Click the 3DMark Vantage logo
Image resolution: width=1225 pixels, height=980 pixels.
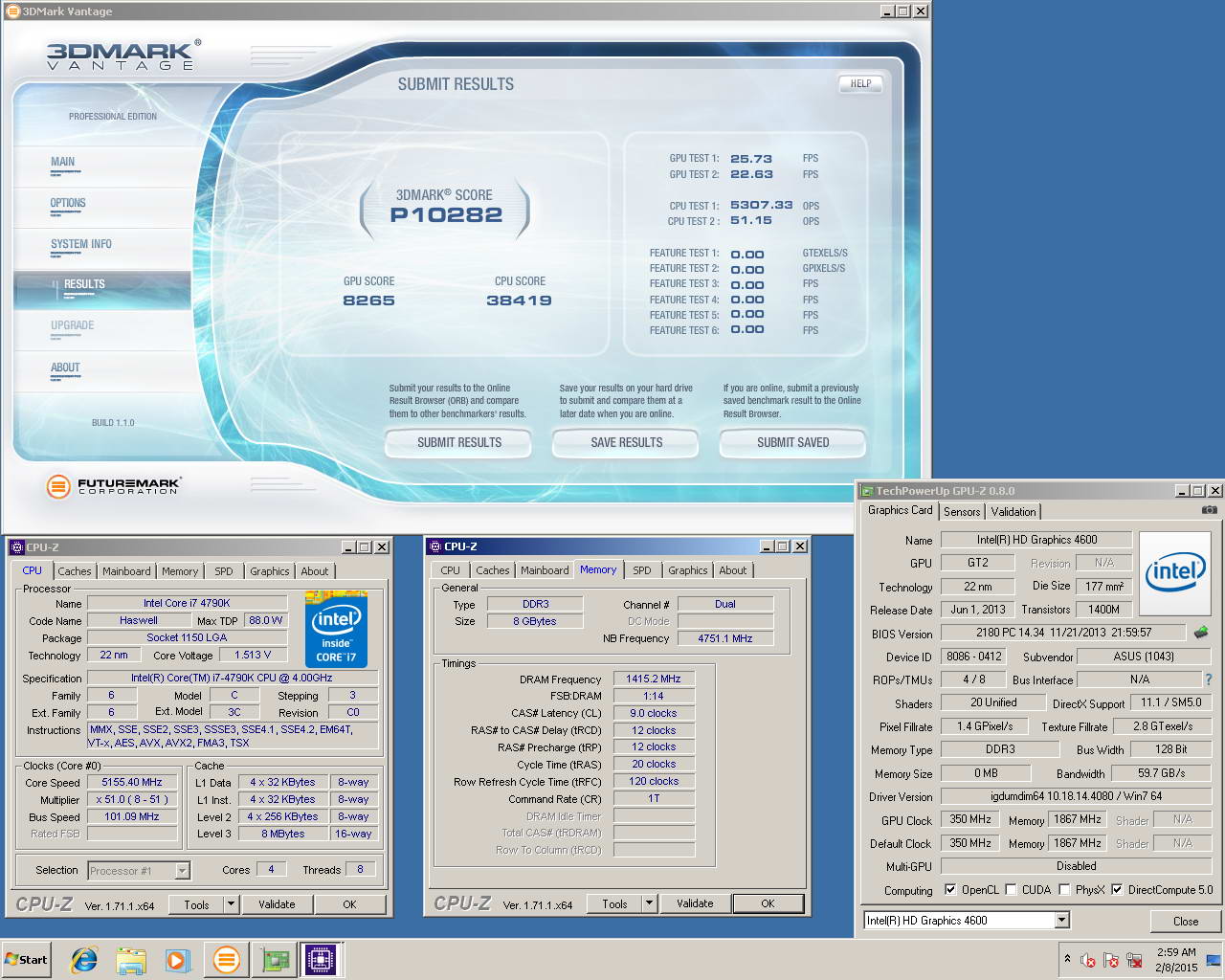[123, 55]
